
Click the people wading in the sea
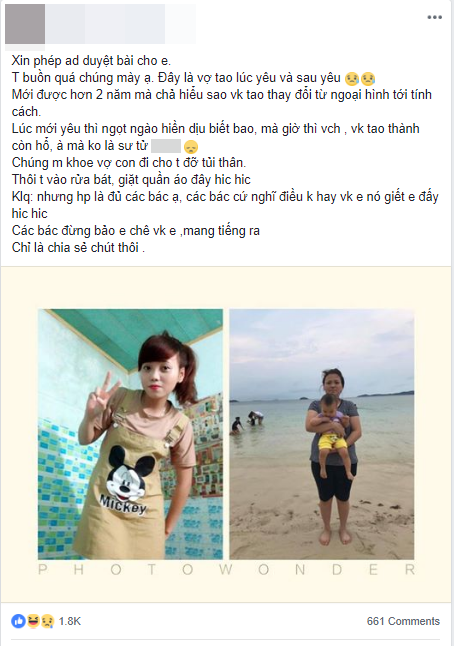click(x=248, y=422)
